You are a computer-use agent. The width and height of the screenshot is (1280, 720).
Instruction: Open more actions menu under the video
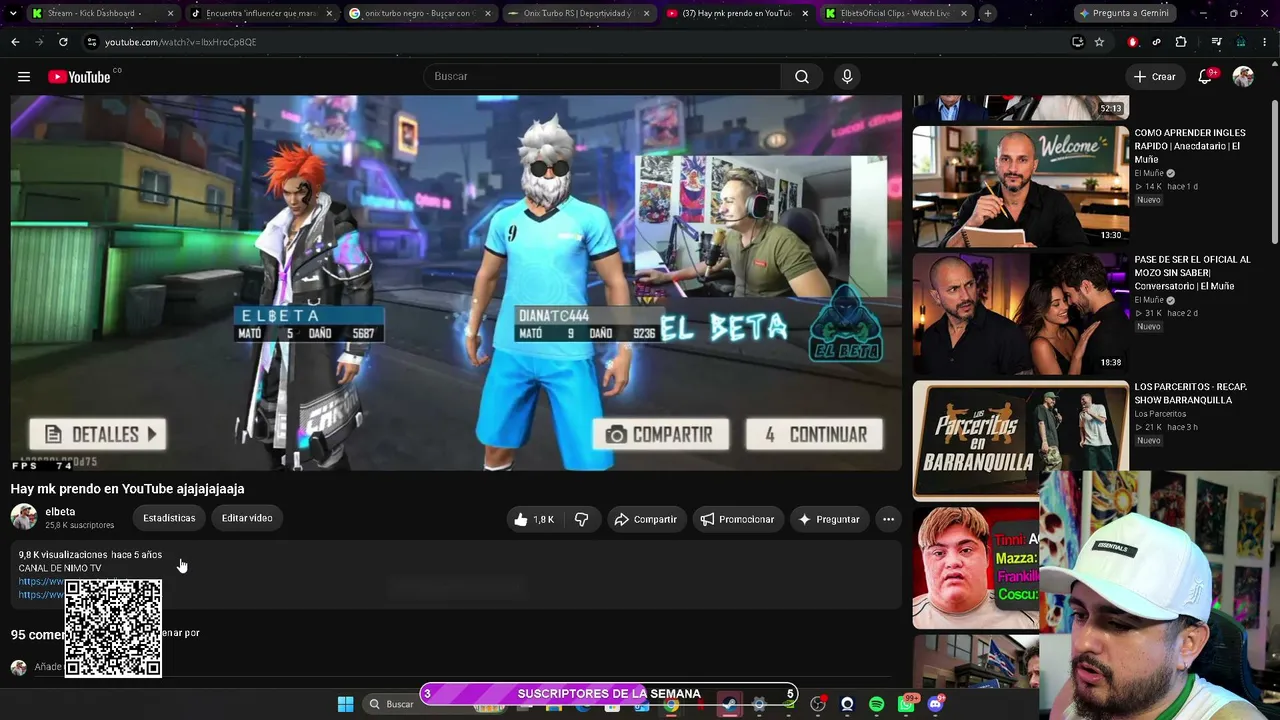pos(888,519)
